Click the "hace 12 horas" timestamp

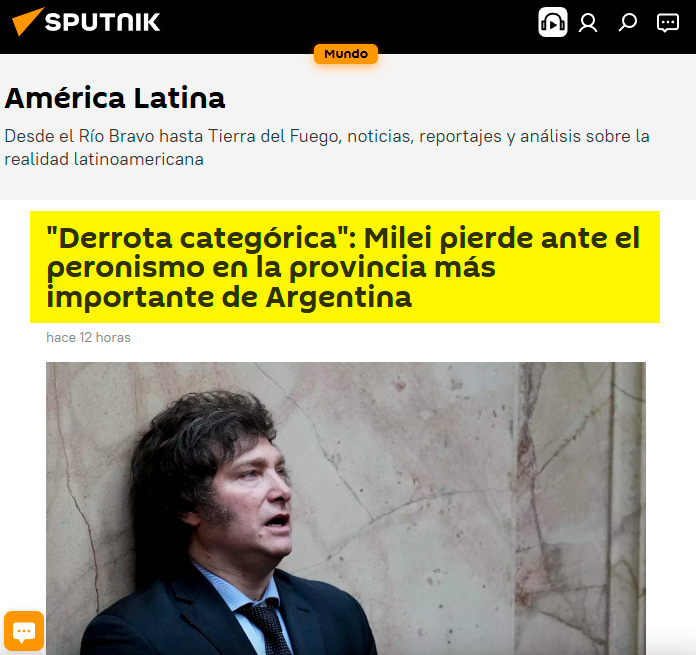[88, 338]
